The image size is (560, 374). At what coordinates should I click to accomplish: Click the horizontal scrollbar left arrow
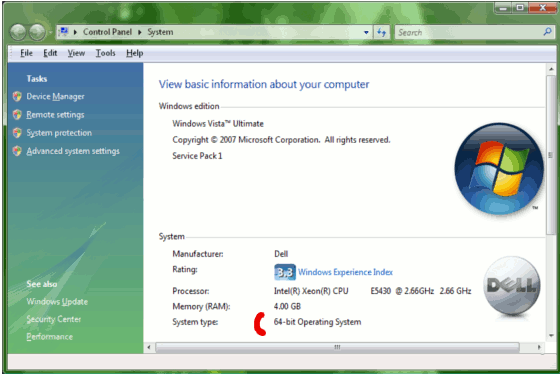click(x=149, y=347)
